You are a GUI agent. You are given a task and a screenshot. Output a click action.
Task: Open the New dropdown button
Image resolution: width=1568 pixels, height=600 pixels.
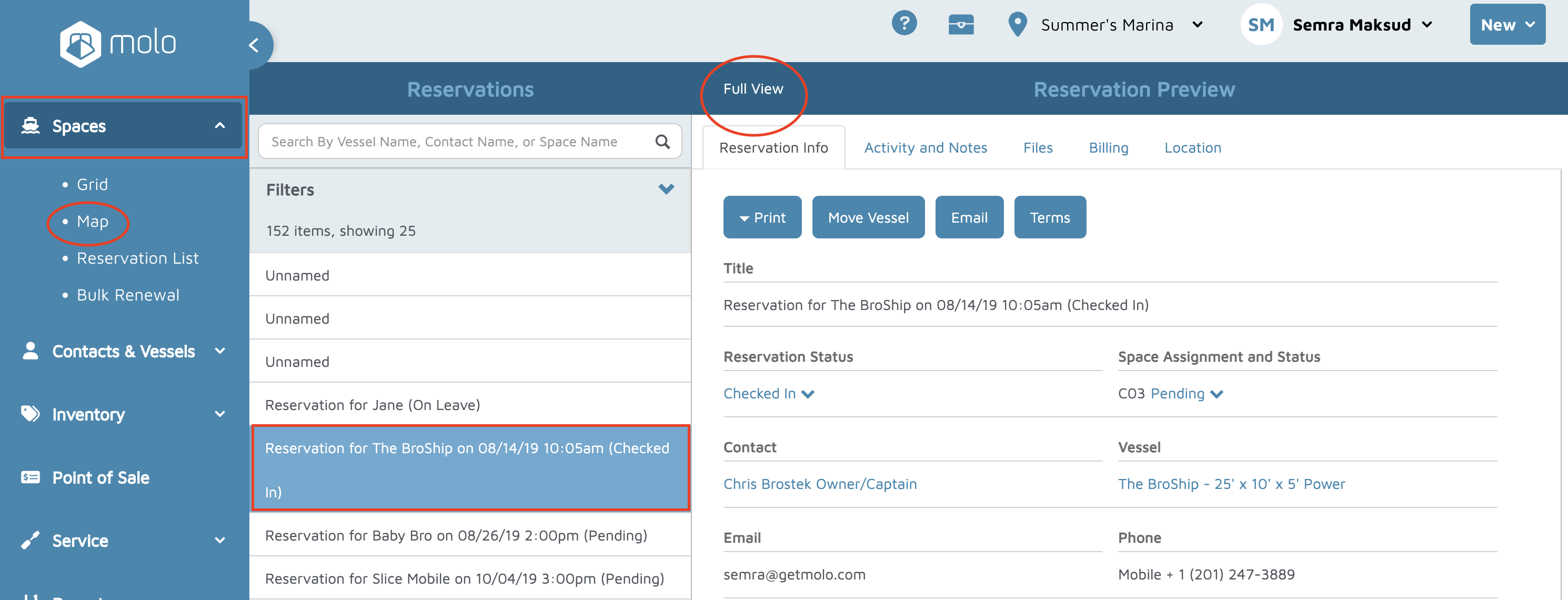pyautogui.click(x=1506, y=25)
